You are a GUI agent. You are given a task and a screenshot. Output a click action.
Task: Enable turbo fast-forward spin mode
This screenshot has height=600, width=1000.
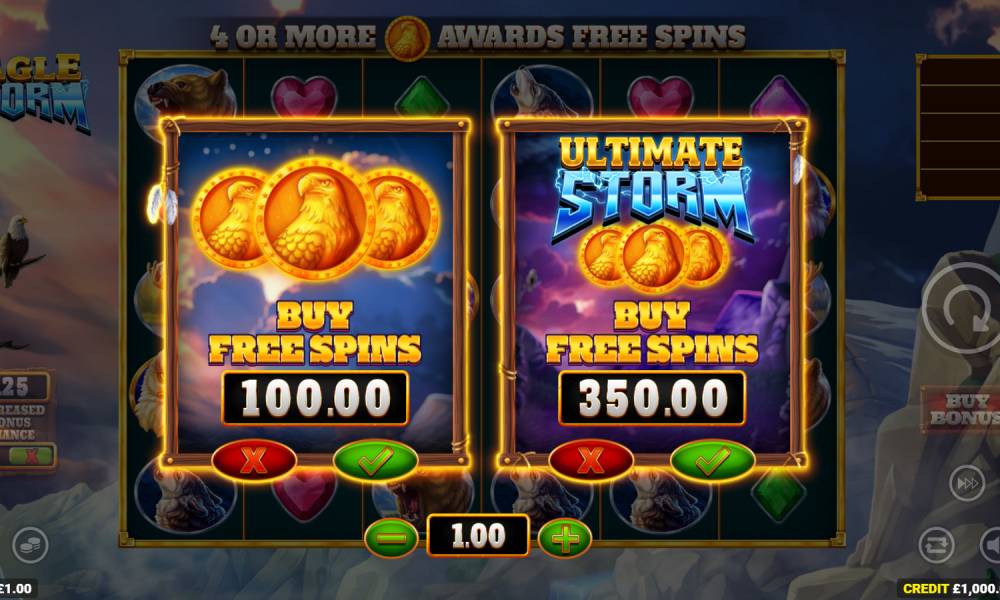point(967,483)
